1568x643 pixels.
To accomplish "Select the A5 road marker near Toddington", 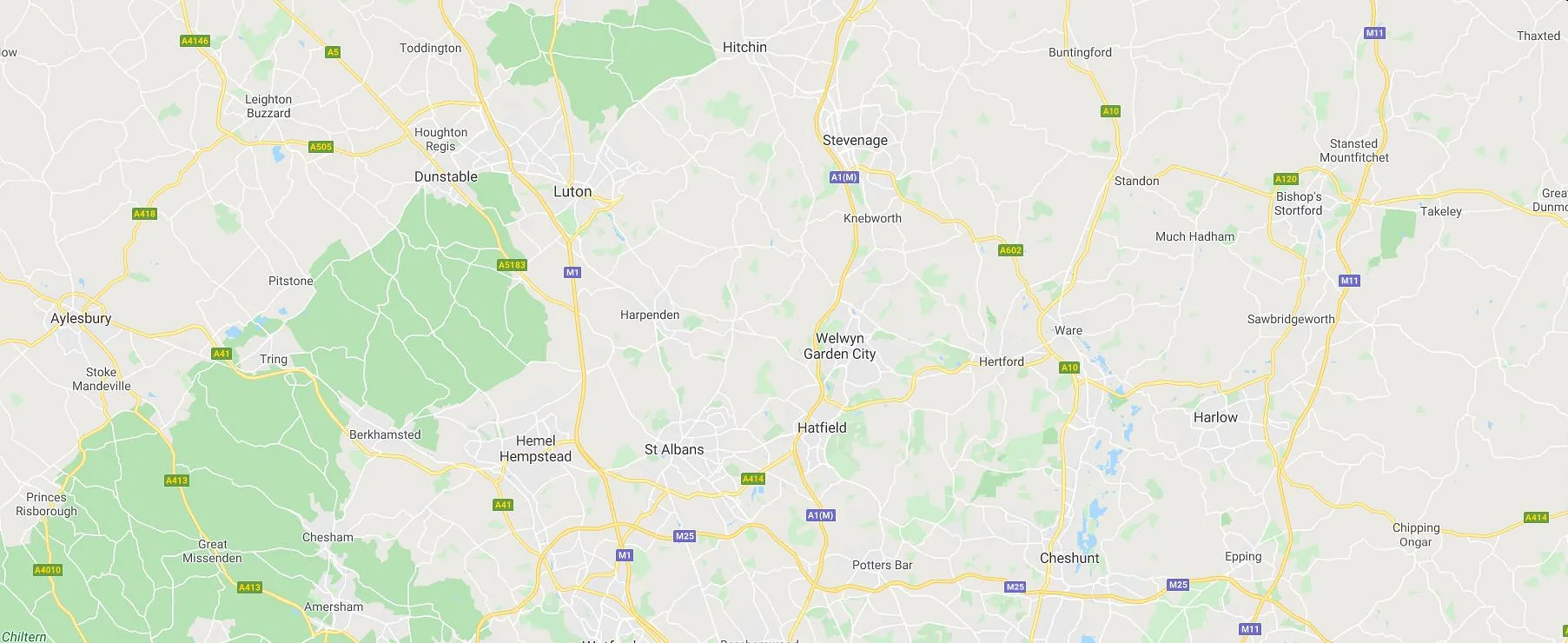I will [333, 52].
